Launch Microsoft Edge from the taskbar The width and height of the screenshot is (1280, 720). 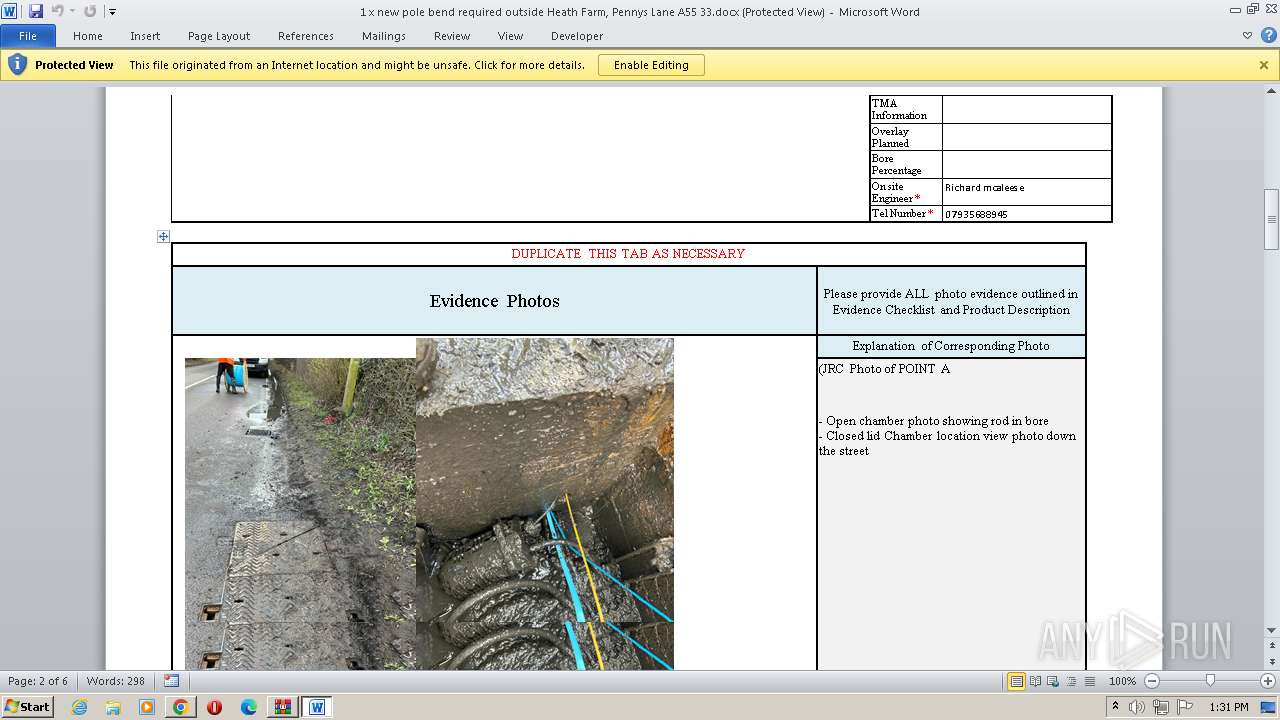(249, 707)
